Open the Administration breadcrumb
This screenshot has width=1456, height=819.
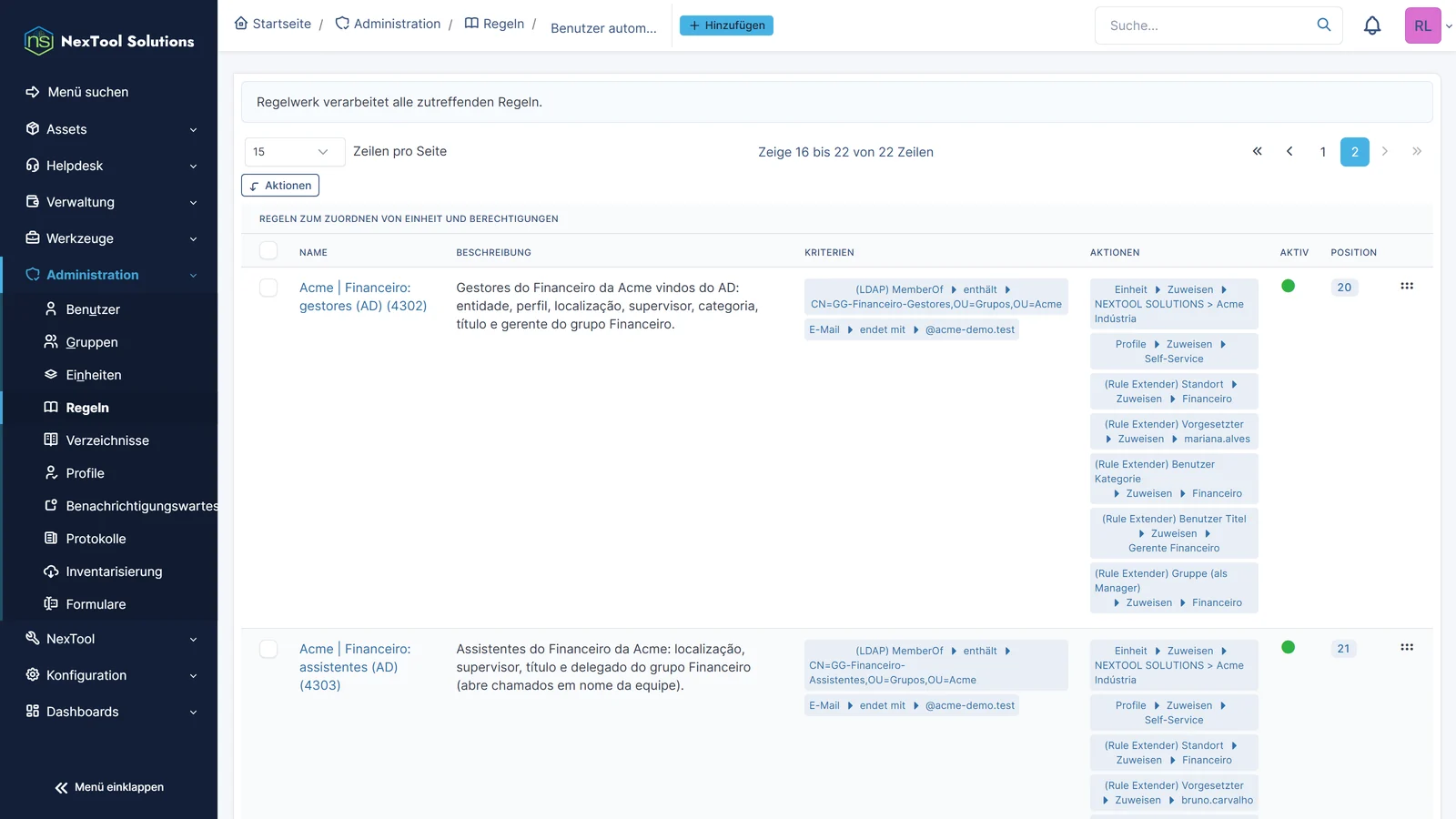pyautogui.click(x=388, y=24)
